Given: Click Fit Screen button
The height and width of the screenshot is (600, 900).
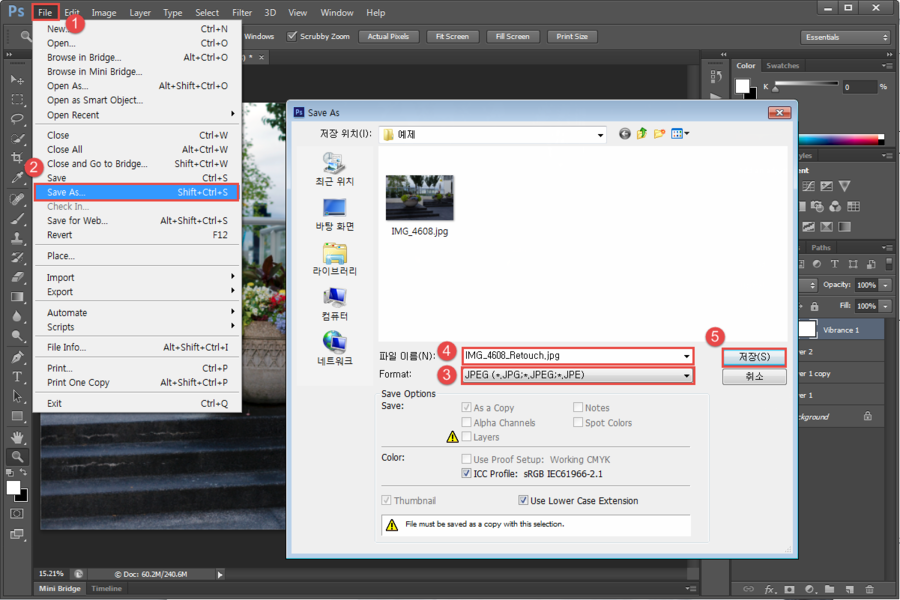Looking at the screenshot, I should click(452, 37).
